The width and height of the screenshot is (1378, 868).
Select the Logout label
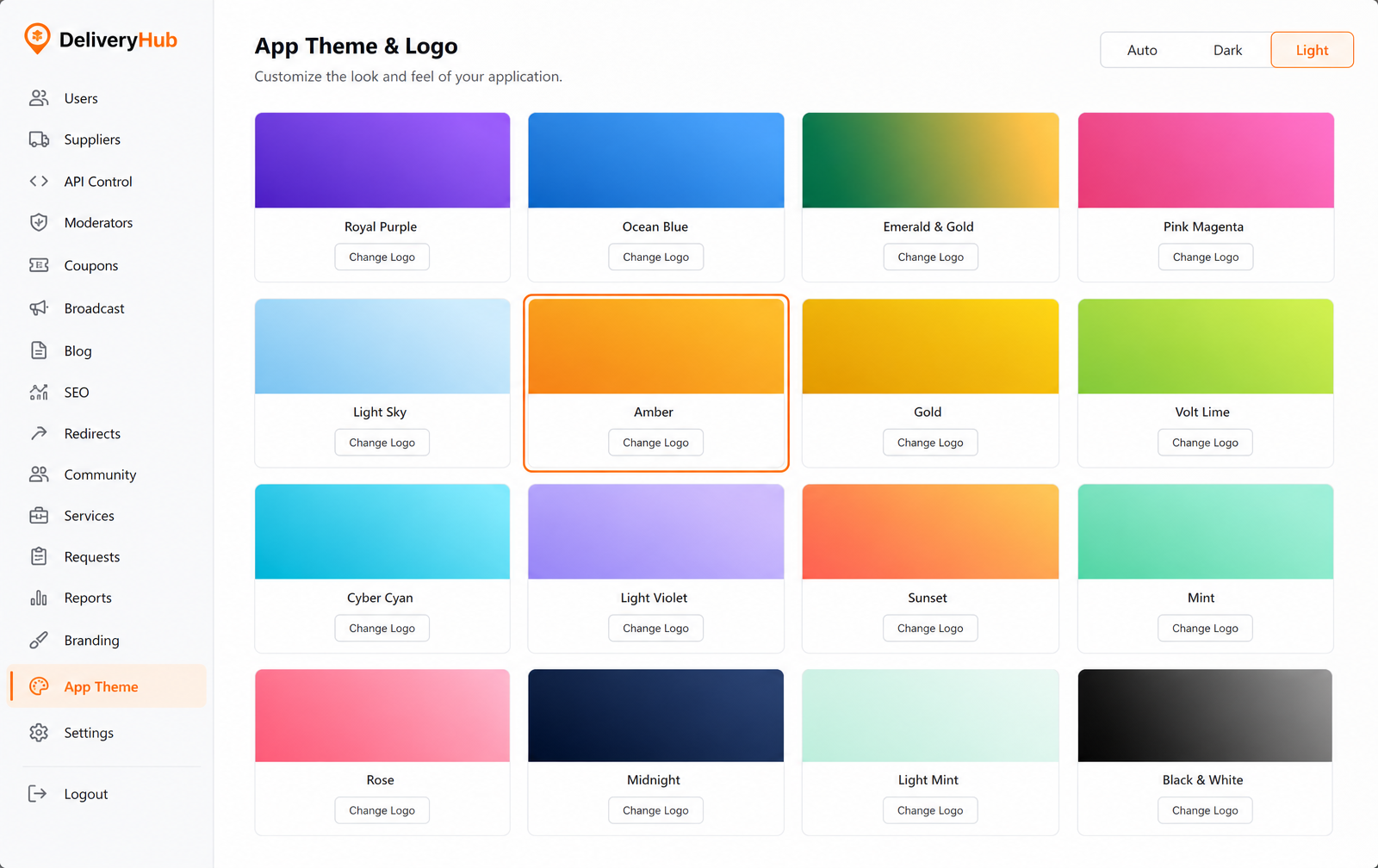click(86, 794)
